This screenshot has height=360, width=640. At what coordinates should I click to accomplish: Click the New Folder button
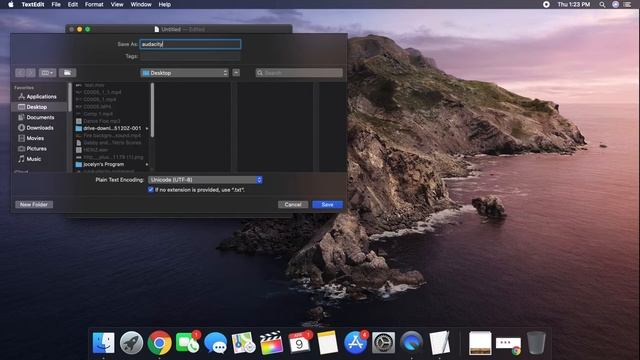[34, 204]
